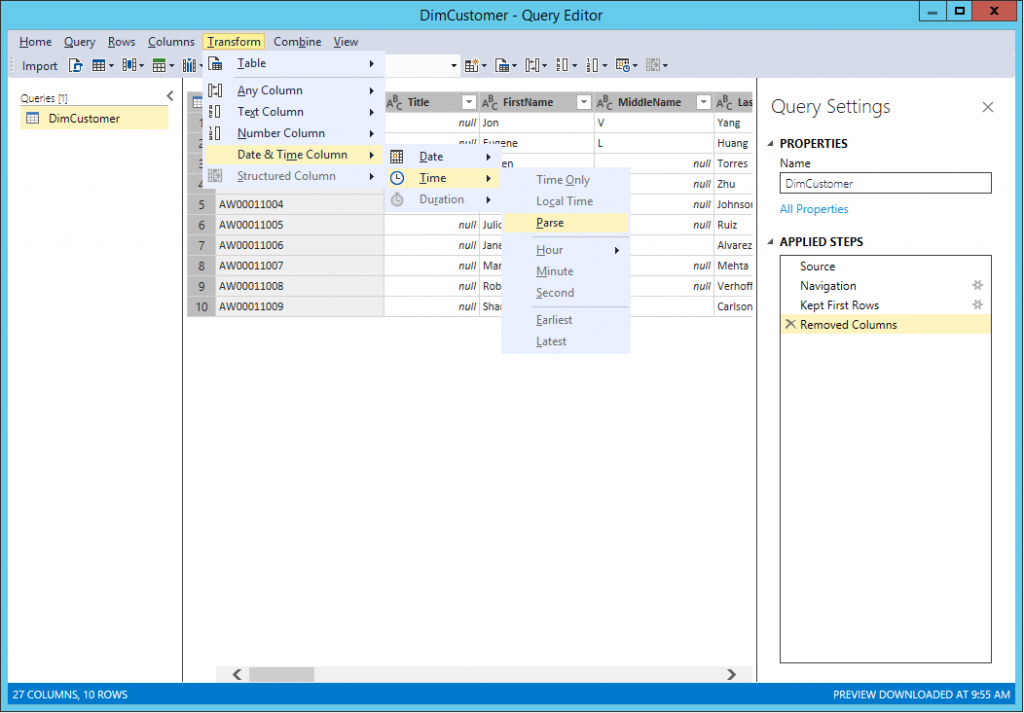
Task: Click the Any Column toolbar icon with arrows
Action: pos(532,65)
